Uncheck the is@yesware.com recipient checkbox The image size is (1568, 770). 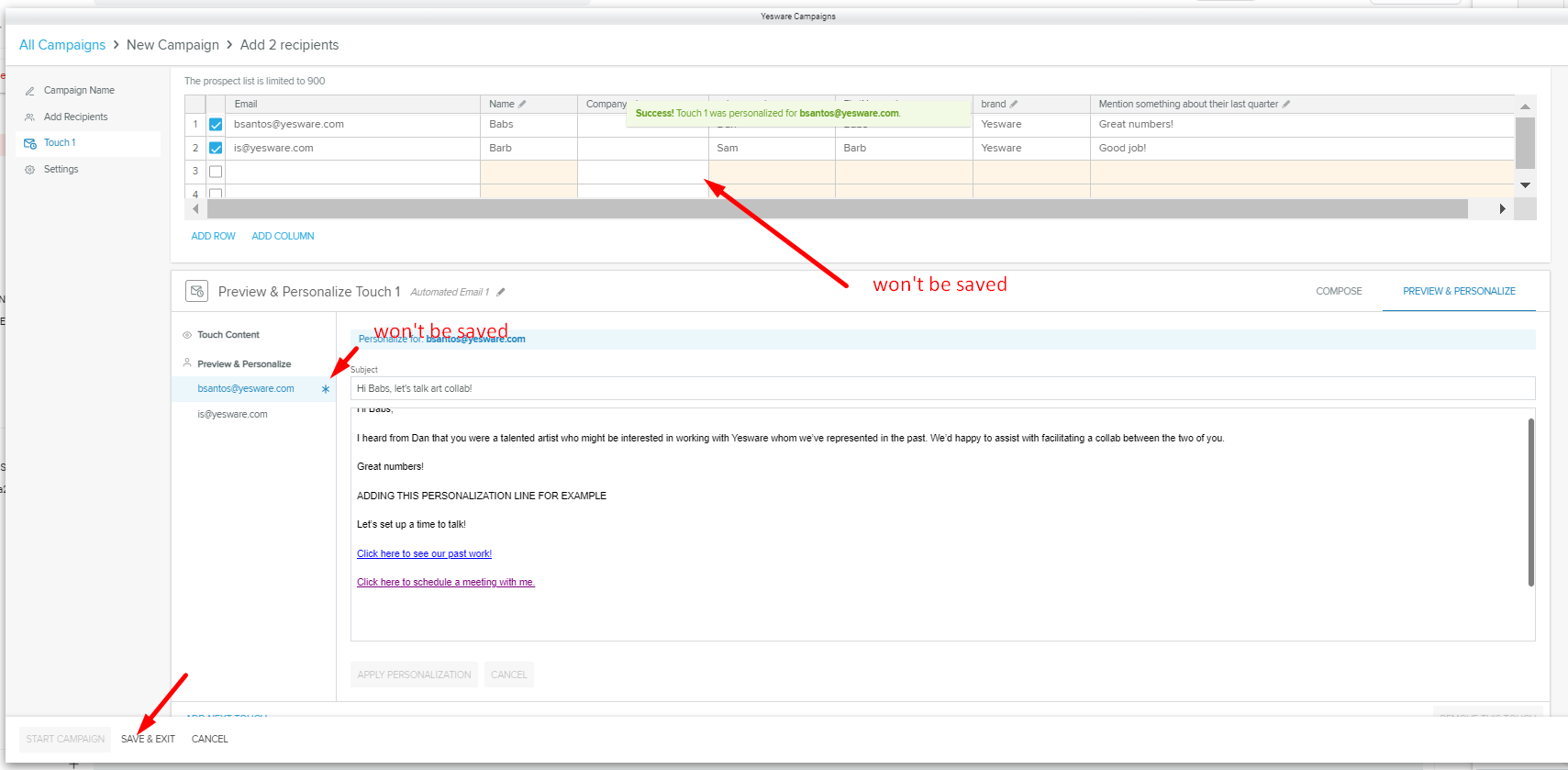click(x=216, y=149)
